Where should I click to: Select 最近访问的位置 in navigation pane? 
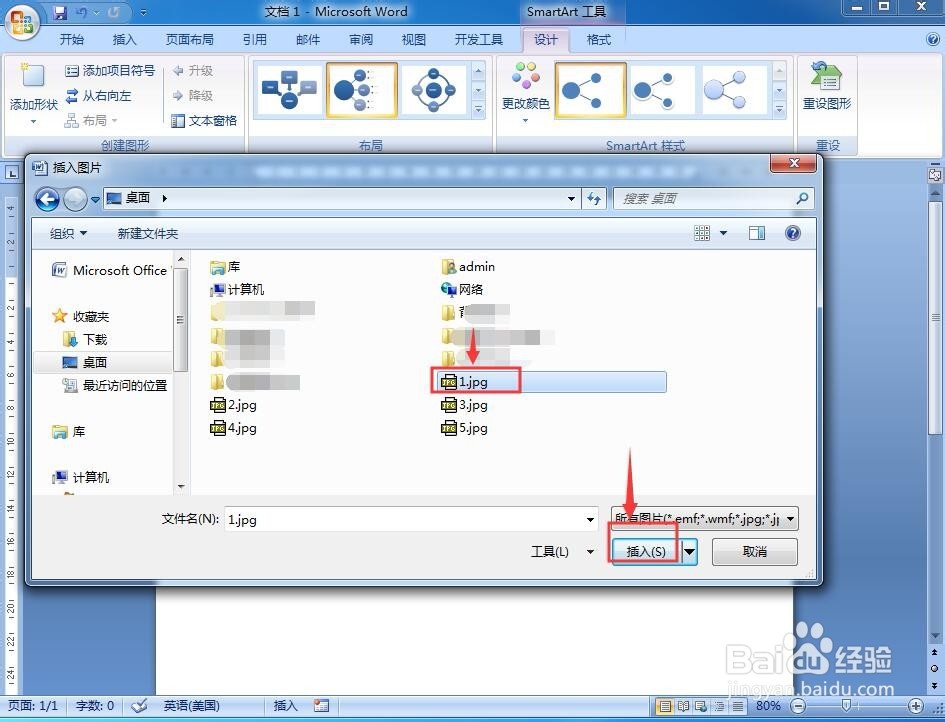[x=115, y=385]
